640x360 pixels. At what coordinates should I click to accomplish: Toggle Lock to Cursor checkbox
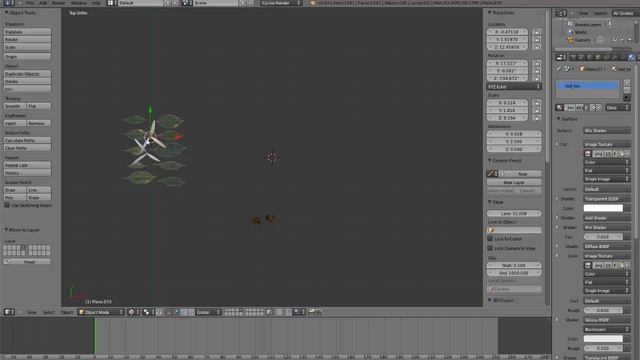point(490,239)
